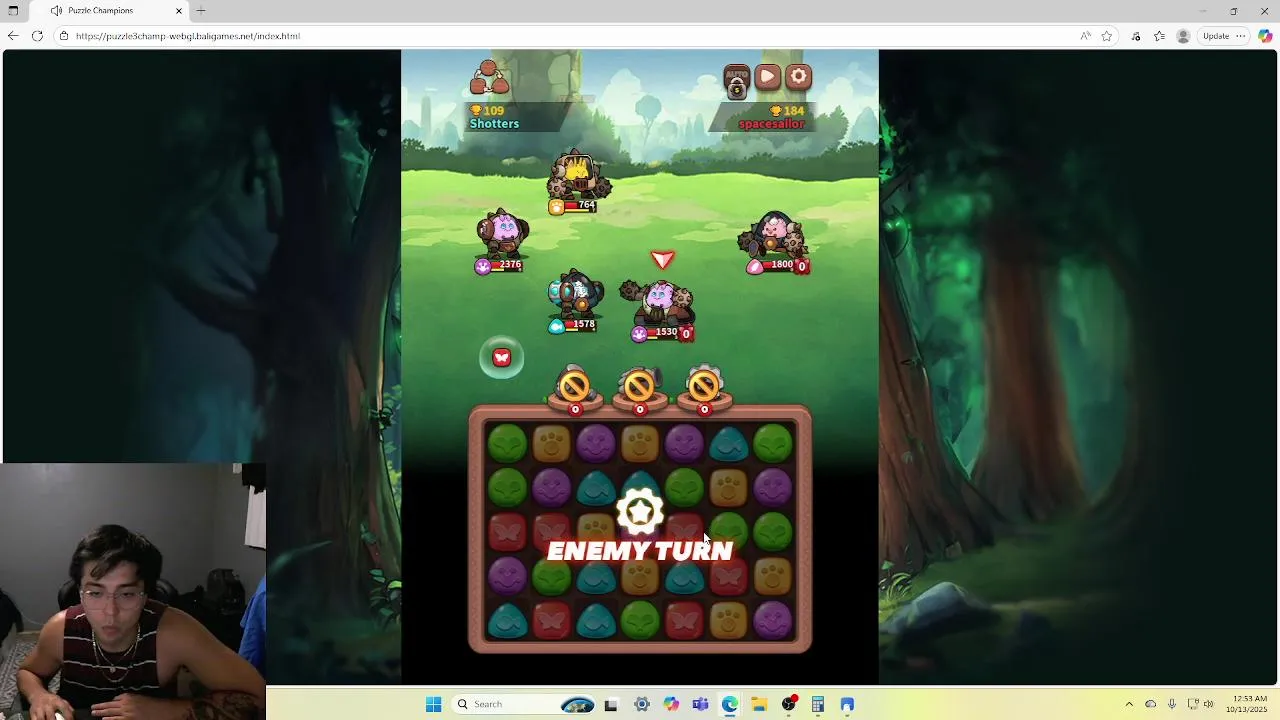Launch Copilot from the taskbar
Screen dimensions: 1280x720
point(671,704)
